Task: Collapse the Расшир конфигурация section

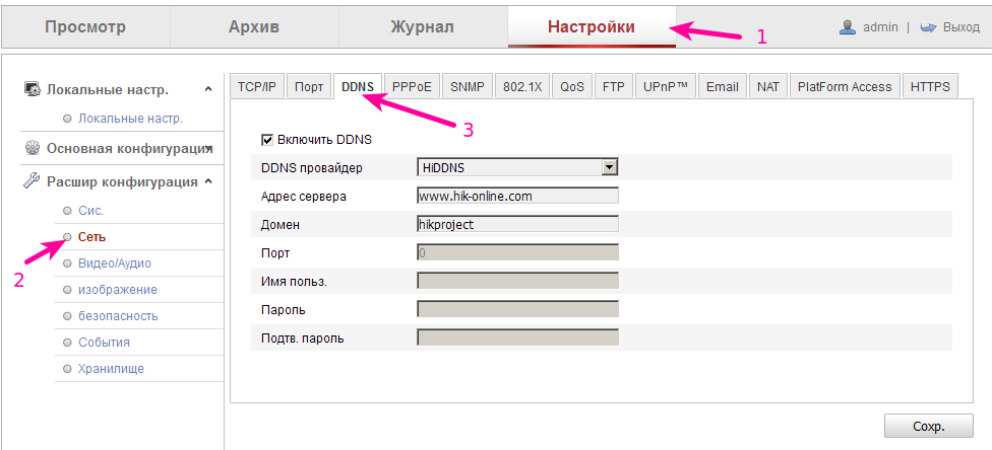Action: point(208,182)
